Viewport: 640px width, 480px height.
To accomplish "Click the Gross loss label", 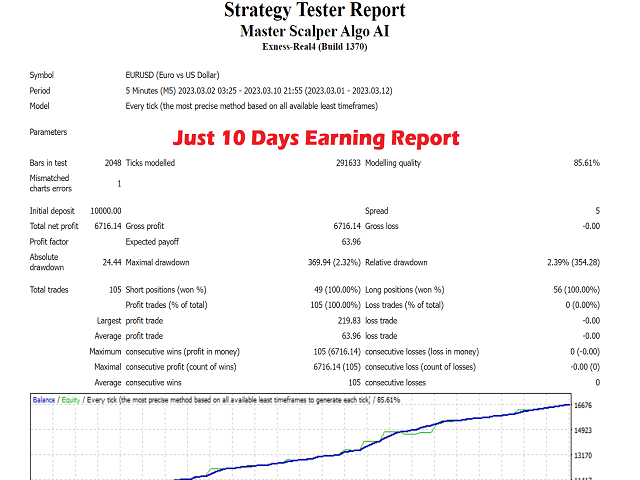I will [381, 226].
